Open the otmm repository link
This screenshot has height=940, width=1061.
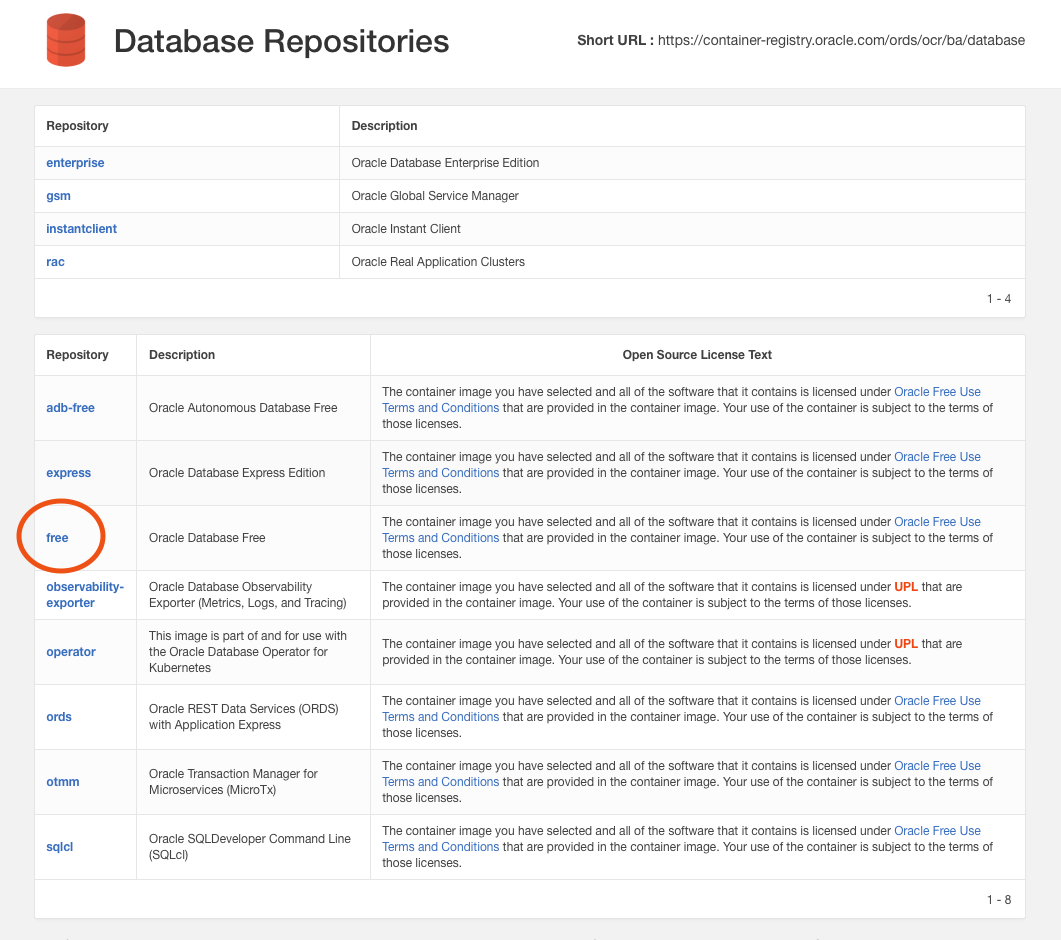[63, 782]
